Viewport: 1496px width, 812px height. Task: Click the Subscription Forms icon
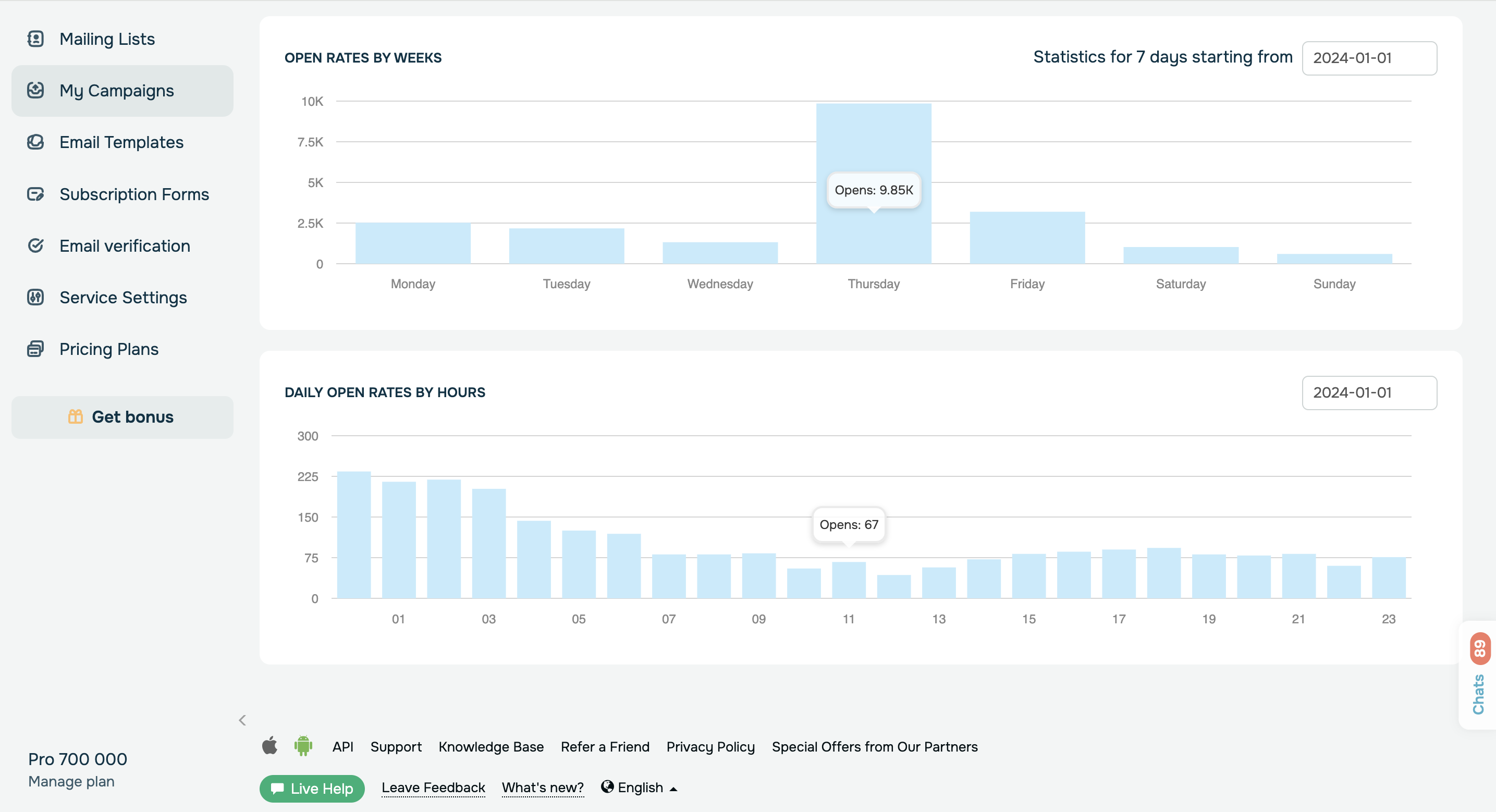[x=35, y=194]
